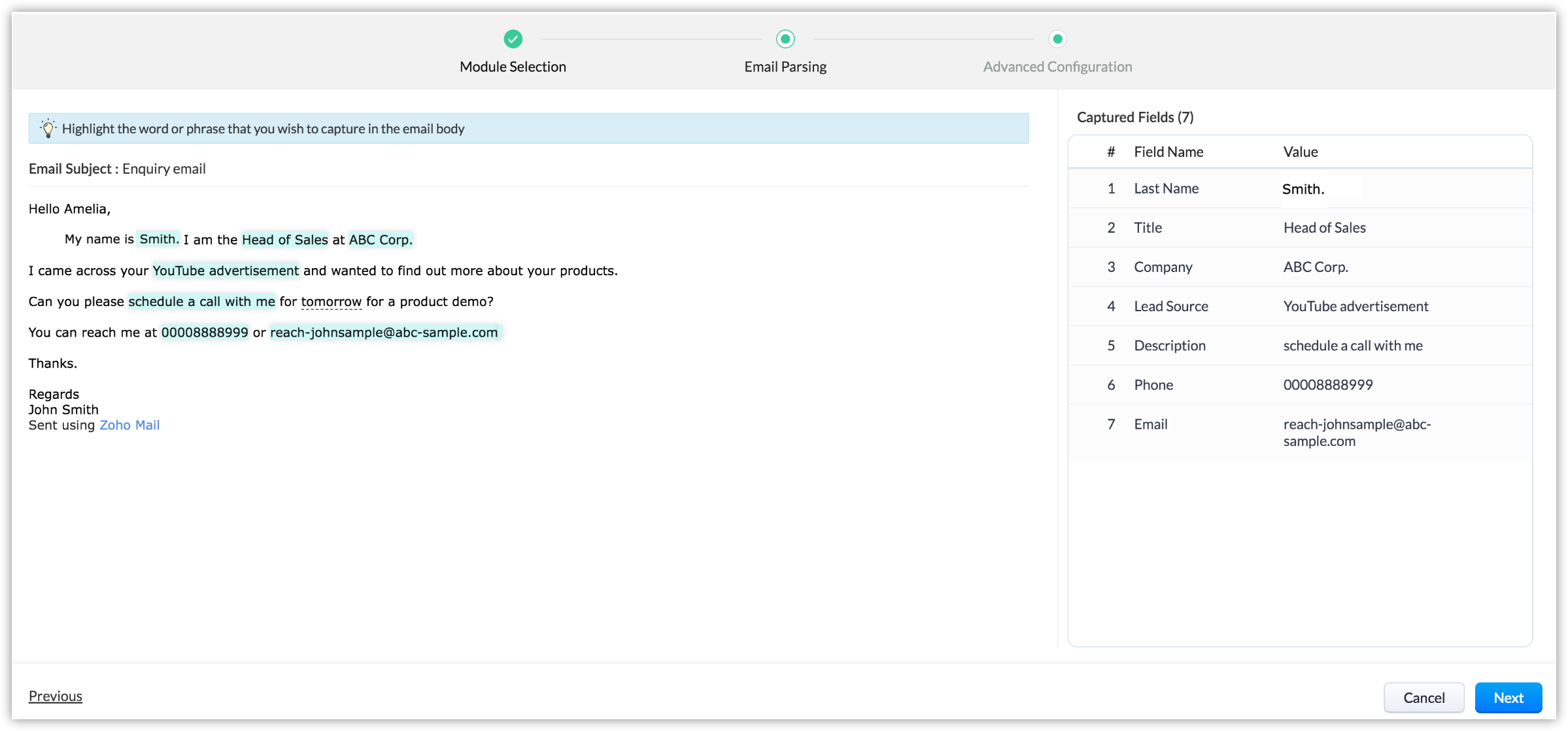This screenshot has height=731, width=1568.
Task: Select the Module Selection step label
Action: pyautogui.click(x=513, y=67)
